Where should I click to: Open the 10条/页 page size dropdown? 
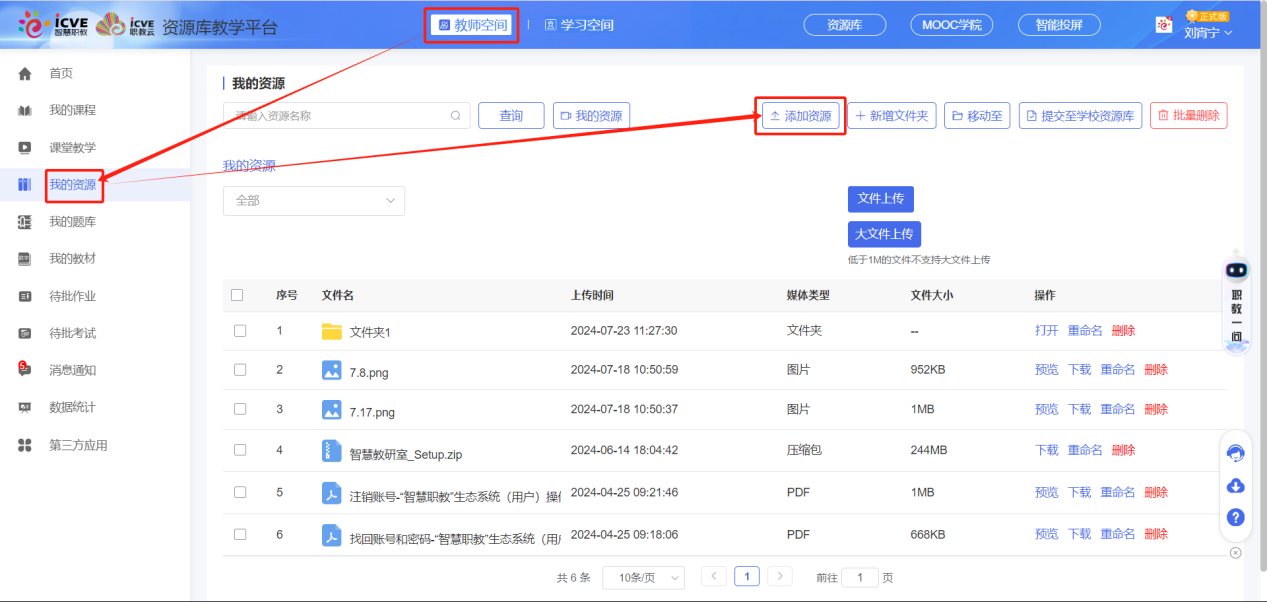(643, 578)
